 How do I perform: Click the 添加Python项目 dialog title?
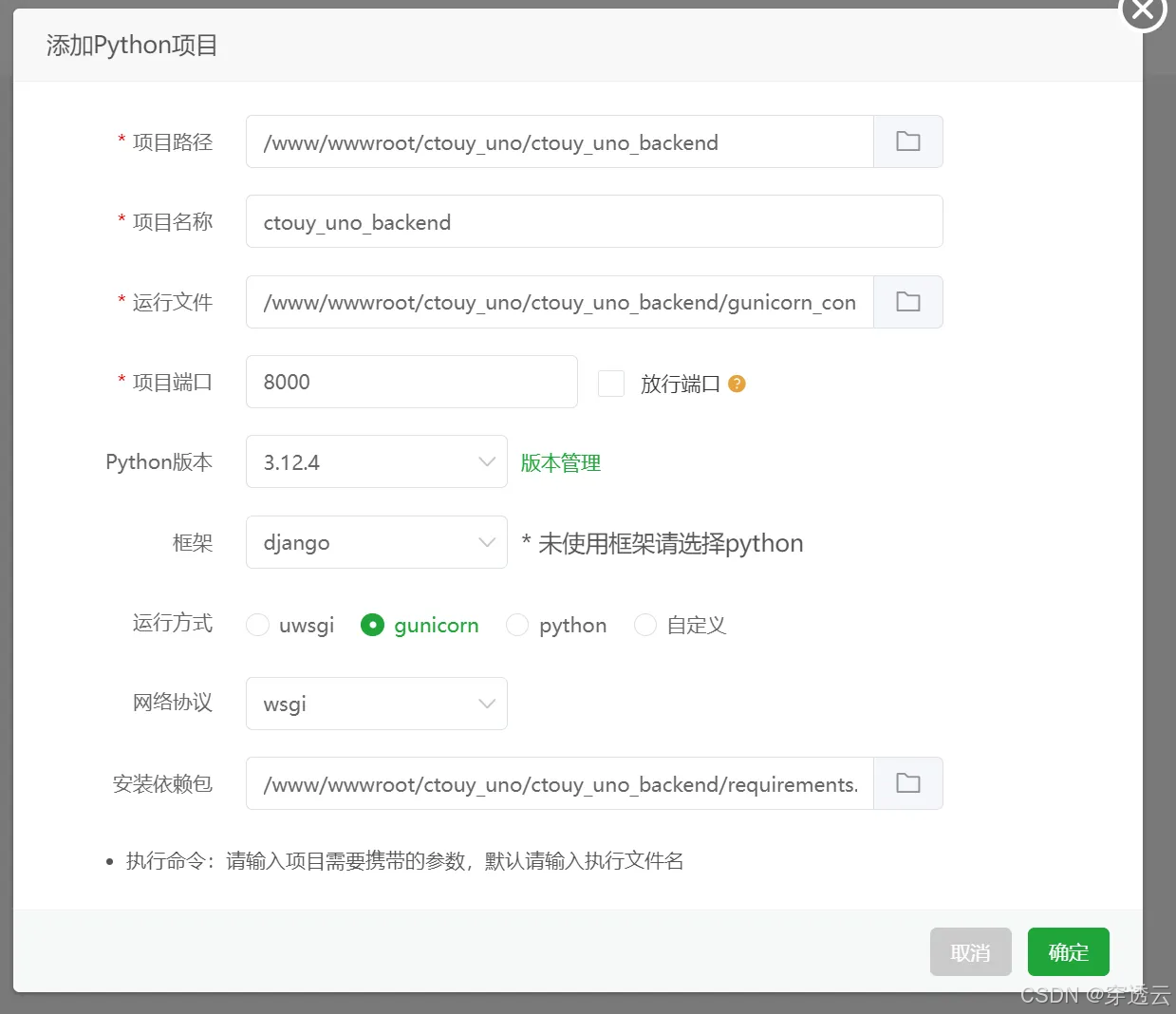click(x=132, y=45)
